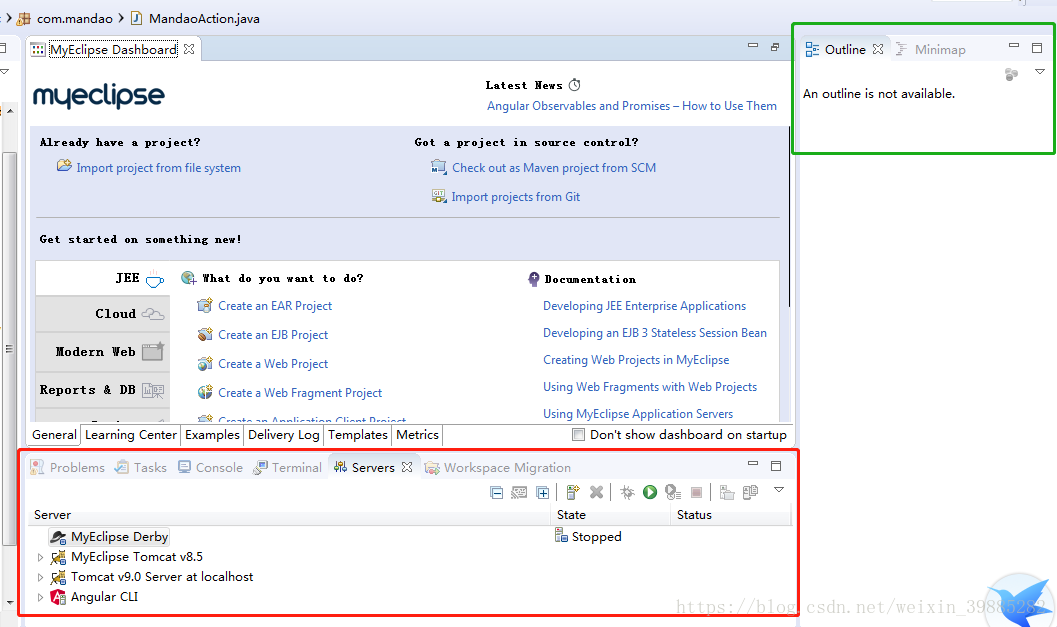Expand Tomcat v9.0 Server at localhost node

40,578
